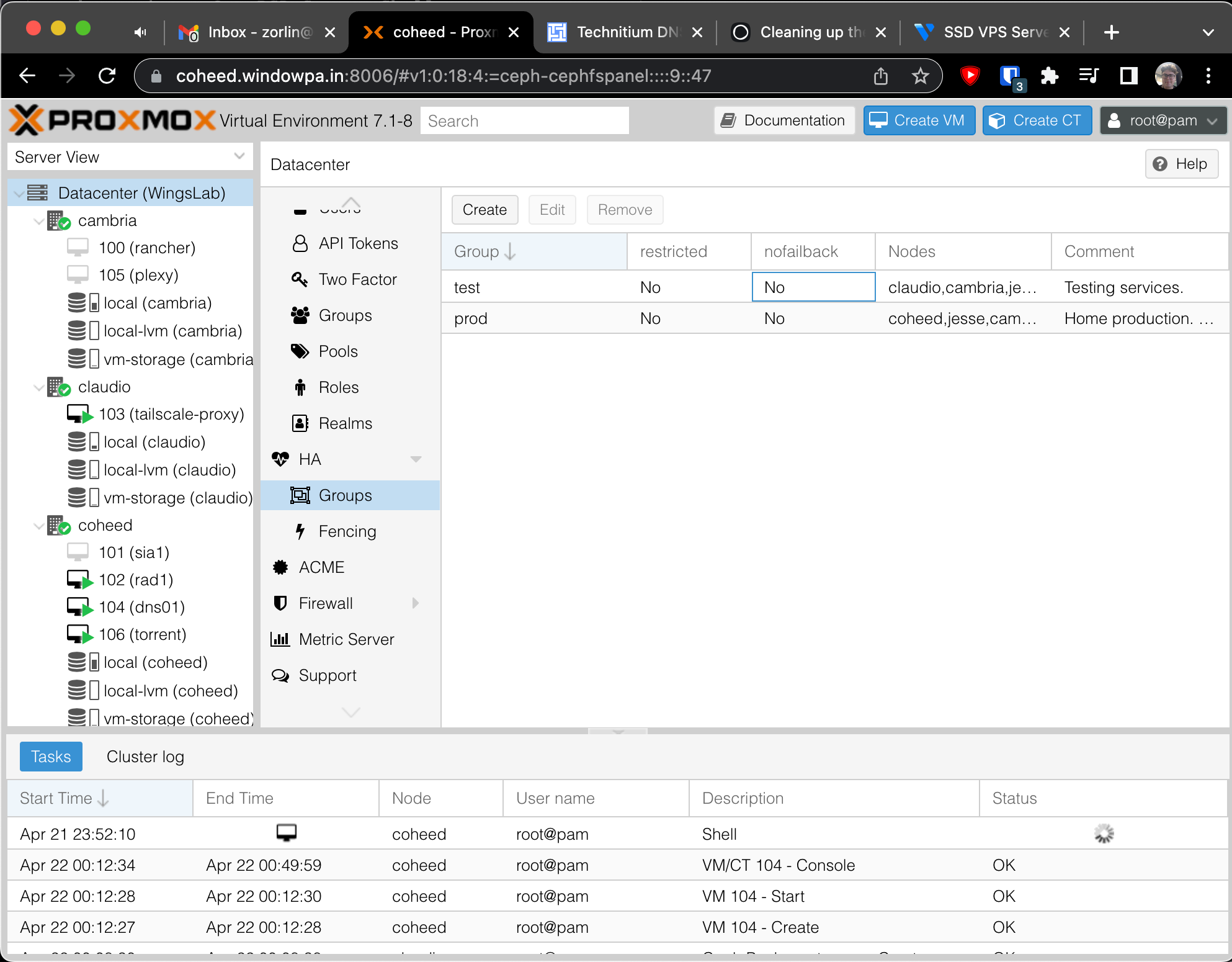Click the Proxmox search field
1232x962 pixels.
(524, 121)
